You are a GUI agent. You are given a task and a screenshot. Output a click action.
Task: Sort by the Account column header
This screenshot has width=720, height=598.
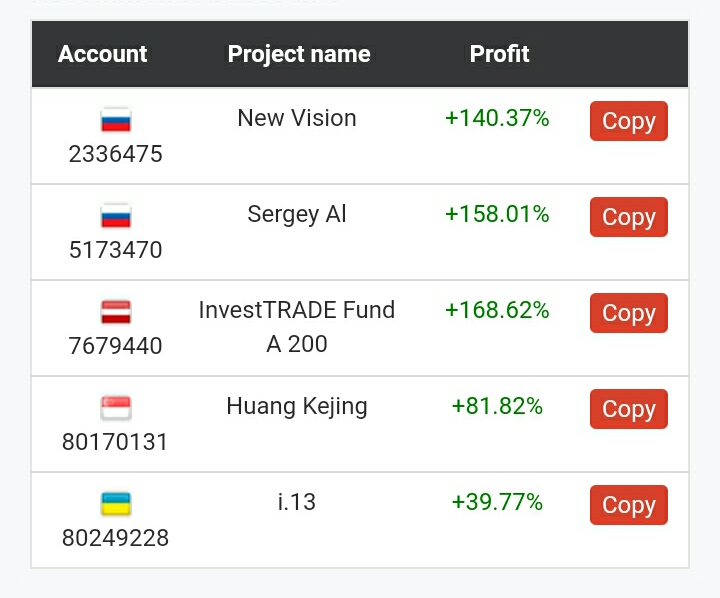(x=102, y=54)
